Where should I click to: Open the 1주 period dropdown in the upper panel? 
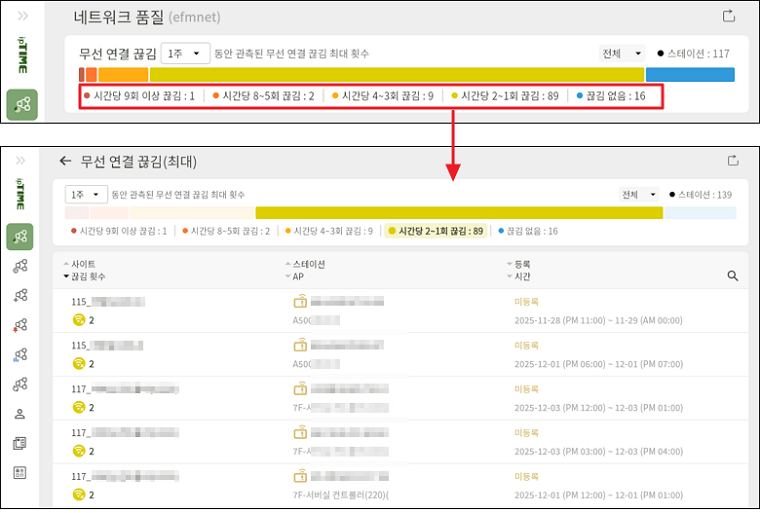pos(184,53)
